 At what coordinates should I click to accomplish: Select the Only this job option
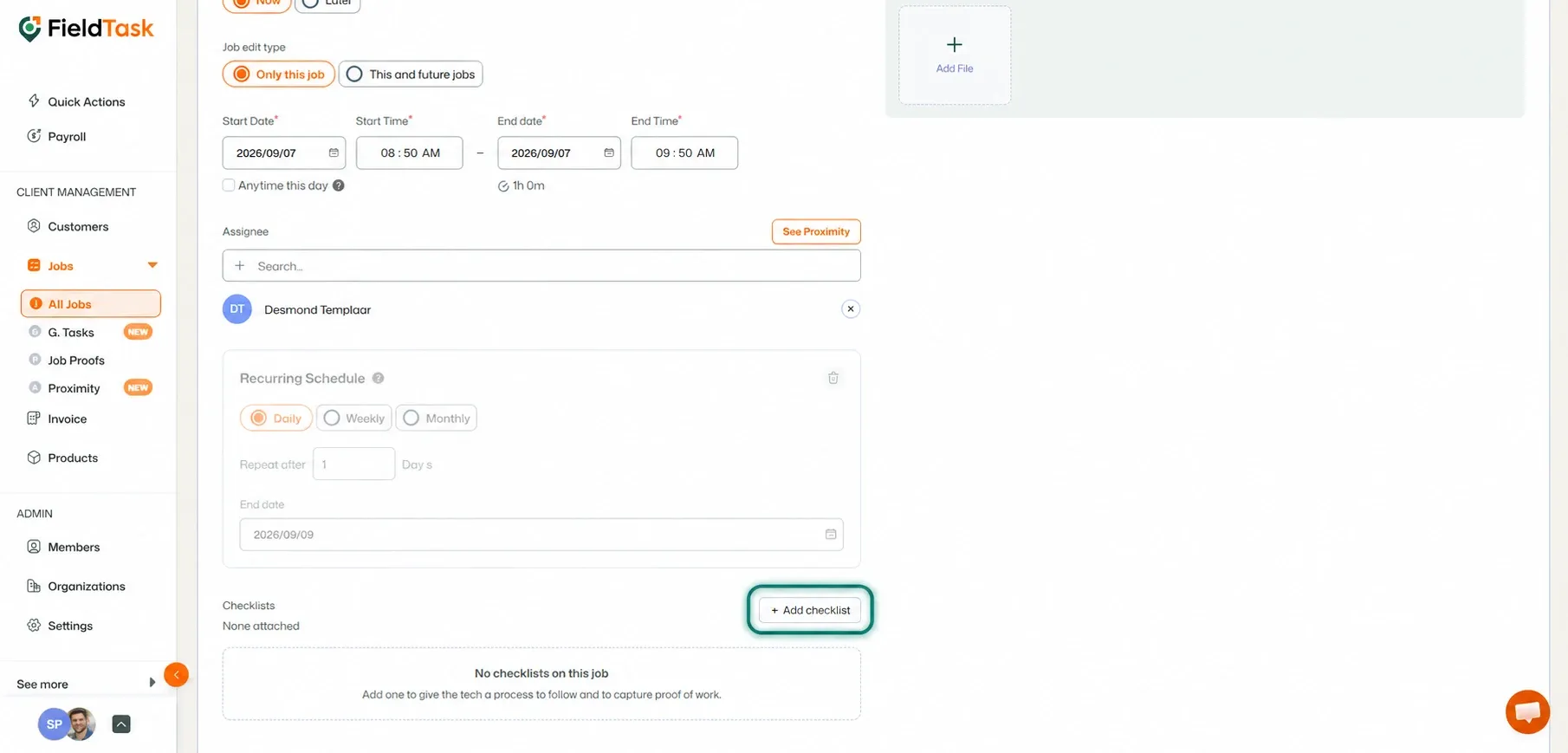tap(278, 74)
